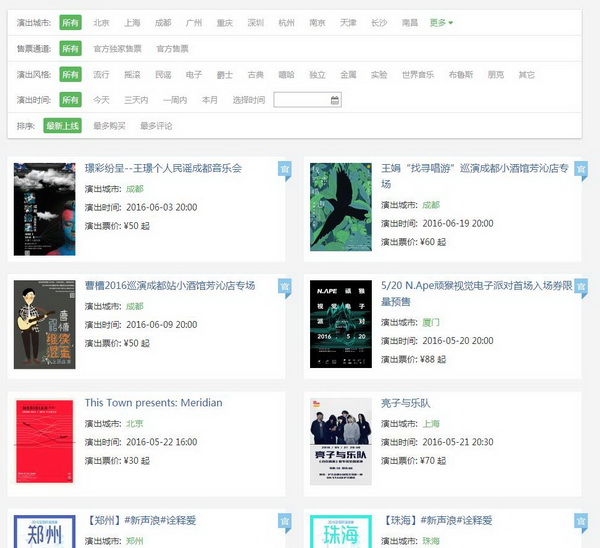Filter city by 南昌
Screen dimensions: 600x548
coord(410,23)
